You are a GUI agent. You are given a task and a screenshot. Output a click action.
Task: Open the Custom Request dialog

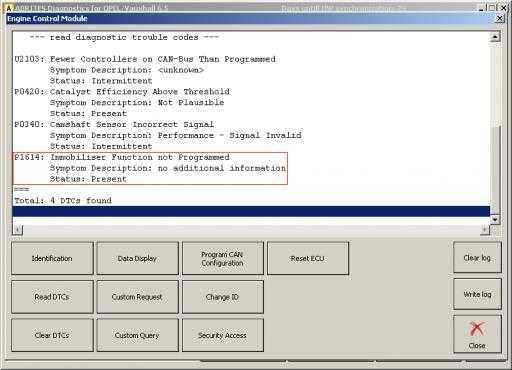[137, 297]
